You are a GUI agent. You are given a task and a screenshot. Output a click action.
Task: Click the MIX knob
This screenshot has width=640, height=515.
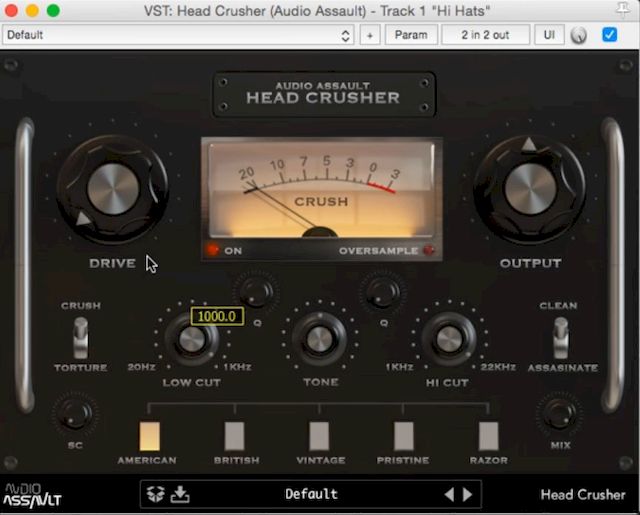tap(560, 415)
